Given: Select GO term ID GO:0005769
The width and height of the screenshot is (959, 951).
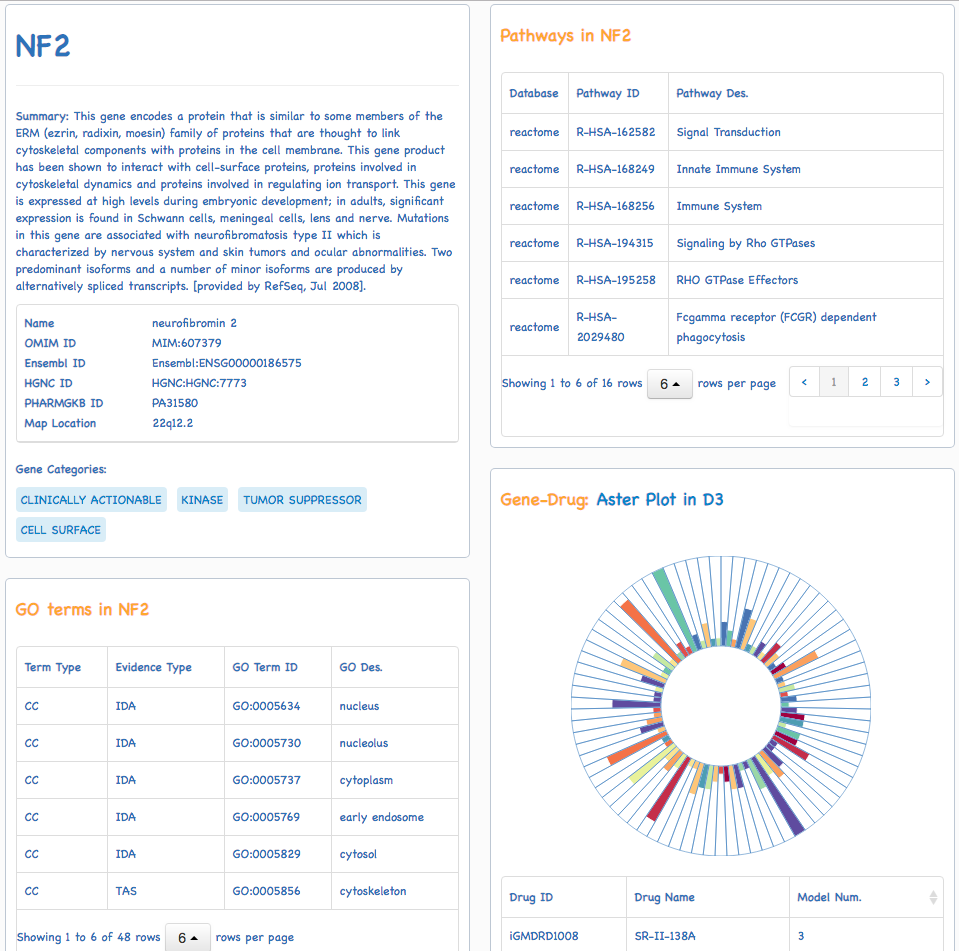Looking at the screenshot, I should [266, 817].
